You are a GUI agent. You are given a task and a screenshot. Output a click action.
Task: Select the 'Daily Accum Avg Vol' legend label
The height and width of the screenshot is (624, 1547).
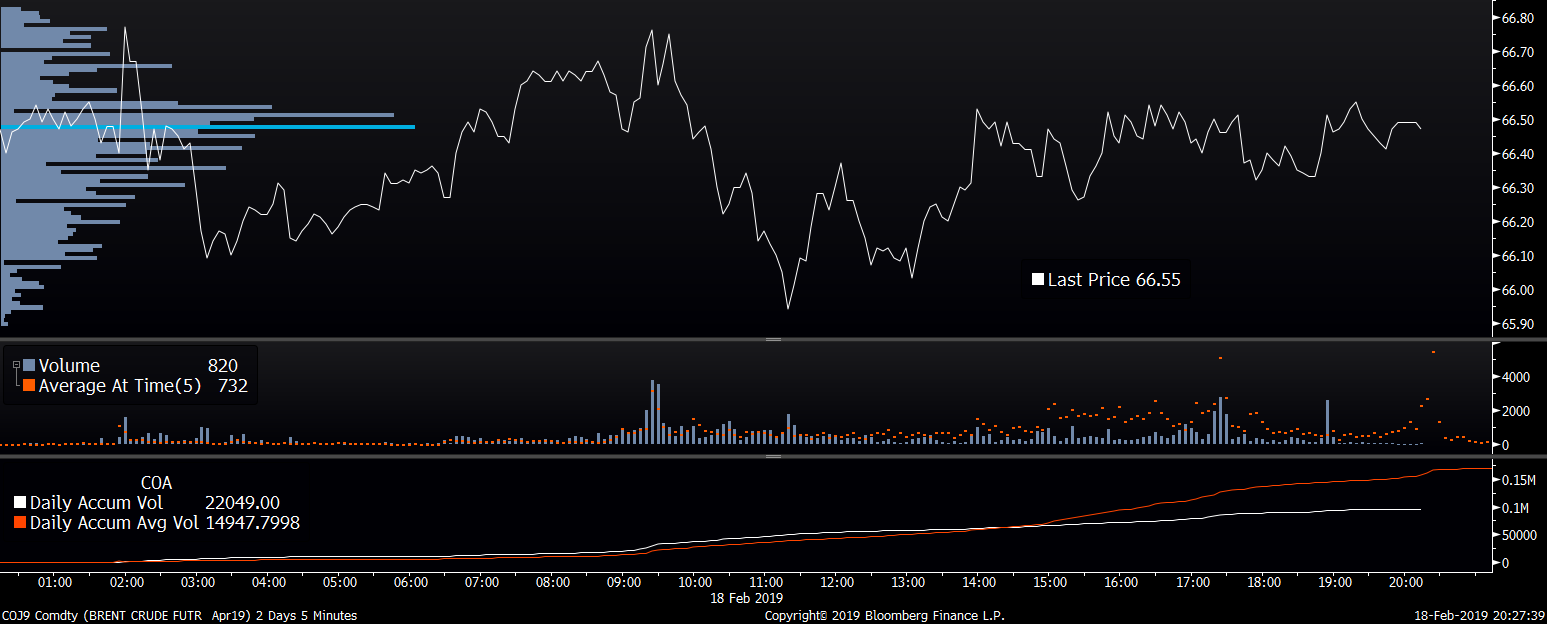115,522
